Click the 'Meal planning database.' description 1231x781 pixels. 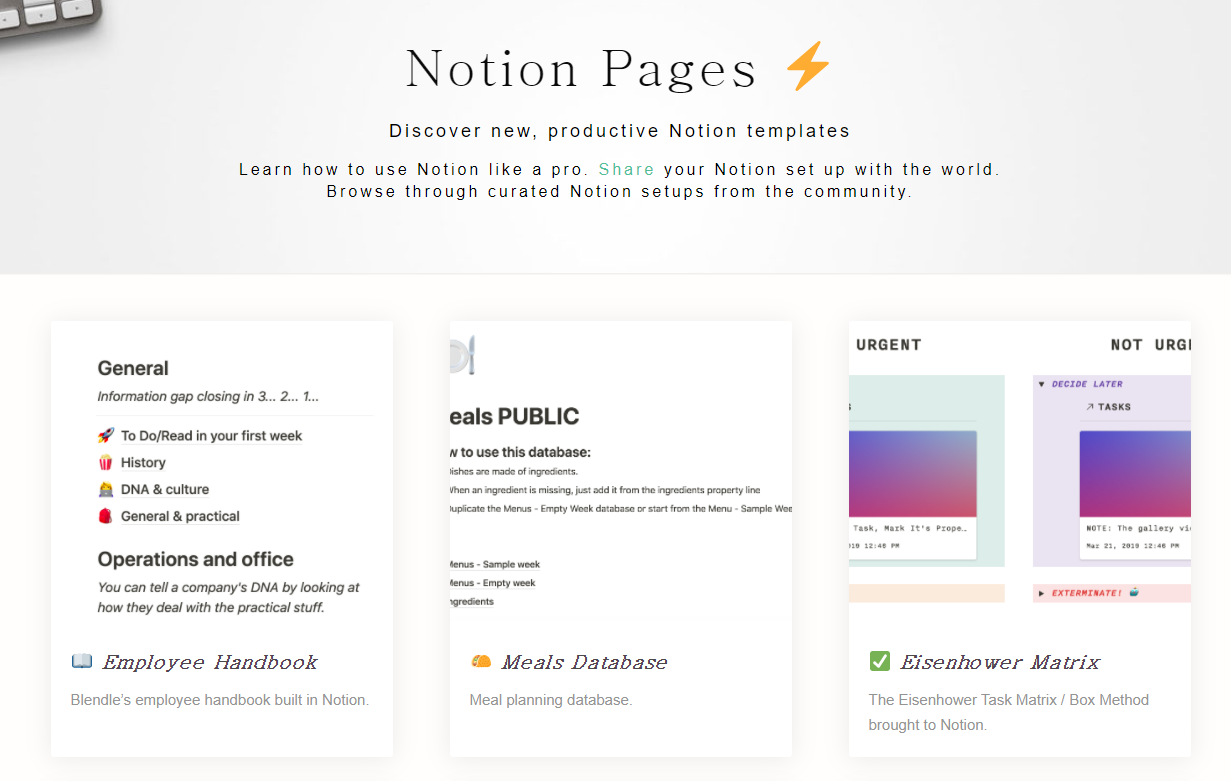[551, 700]
